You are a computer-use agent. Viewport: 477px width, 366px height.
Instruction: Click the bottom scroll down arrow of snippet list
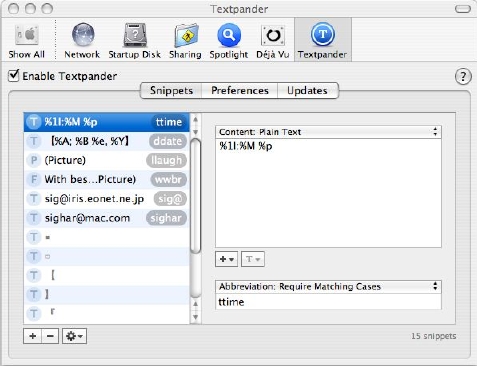(x=196, y=317)
